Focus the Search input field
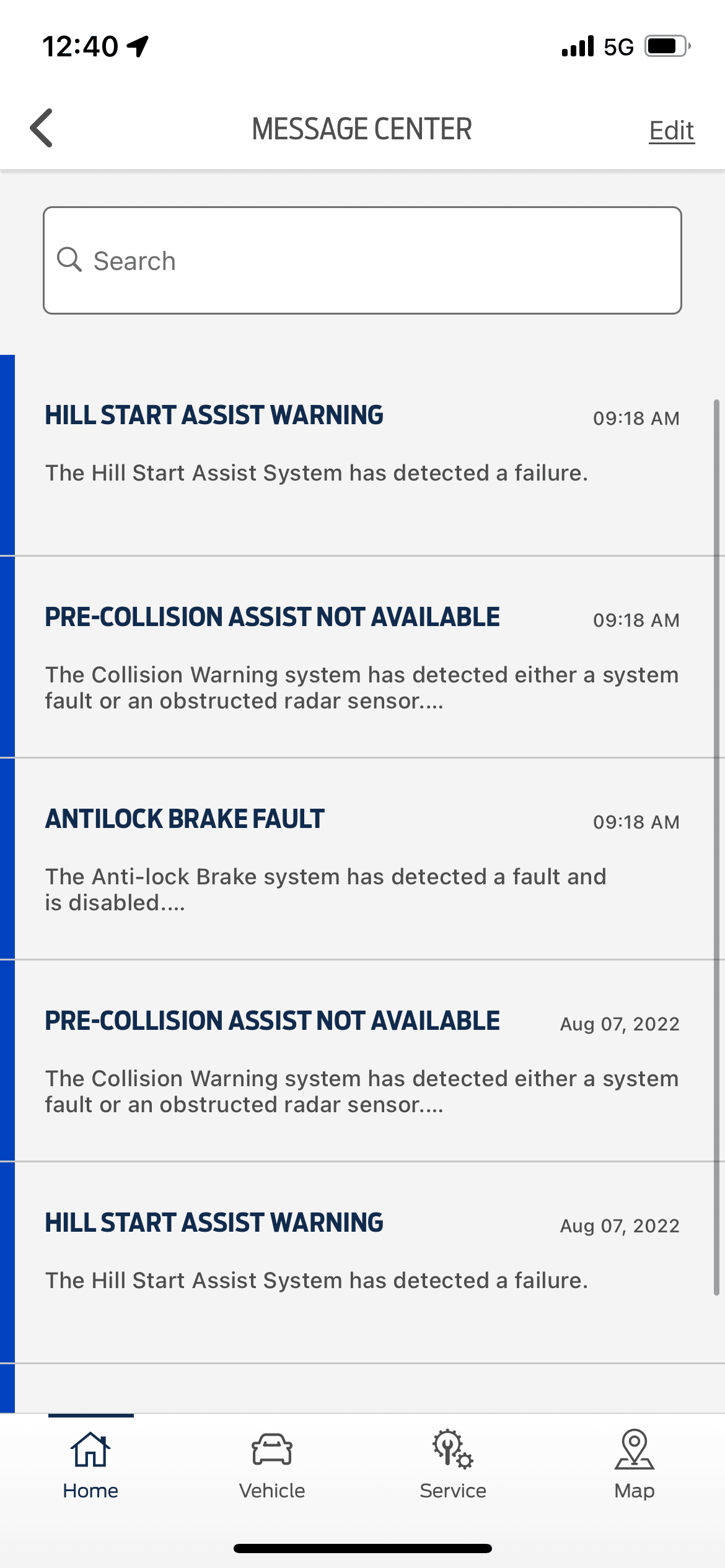Image resolution: width=725 pixels, height=1568 pixels. pos(362,261)
